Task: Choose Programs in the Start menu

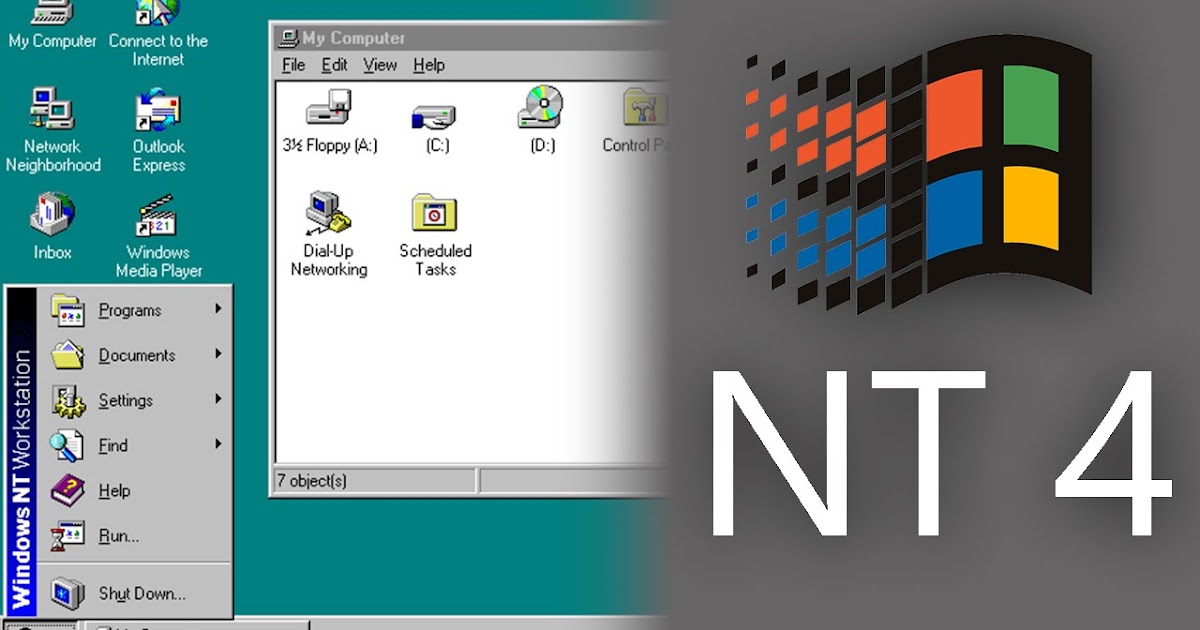Action: click(134, 310)
